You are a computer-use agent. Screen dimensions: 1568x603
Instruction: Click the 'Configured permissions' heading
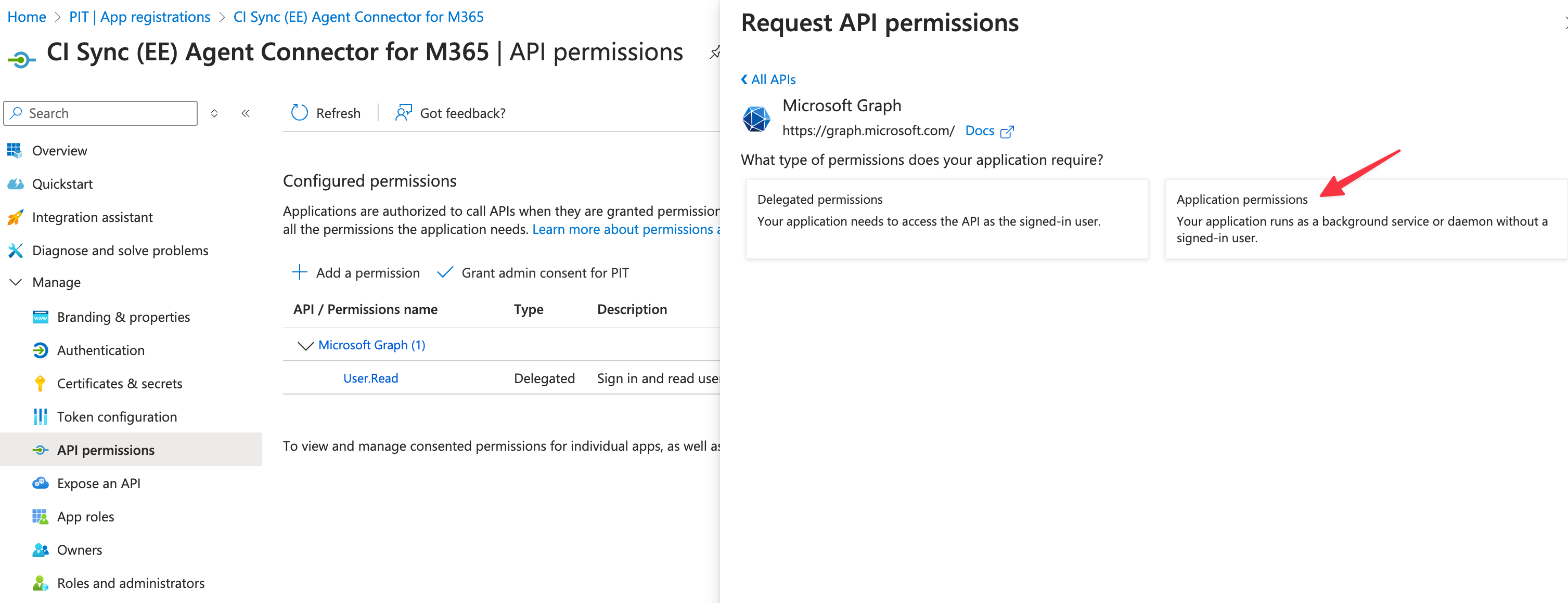pyautogui.click(x=369, y=181)
